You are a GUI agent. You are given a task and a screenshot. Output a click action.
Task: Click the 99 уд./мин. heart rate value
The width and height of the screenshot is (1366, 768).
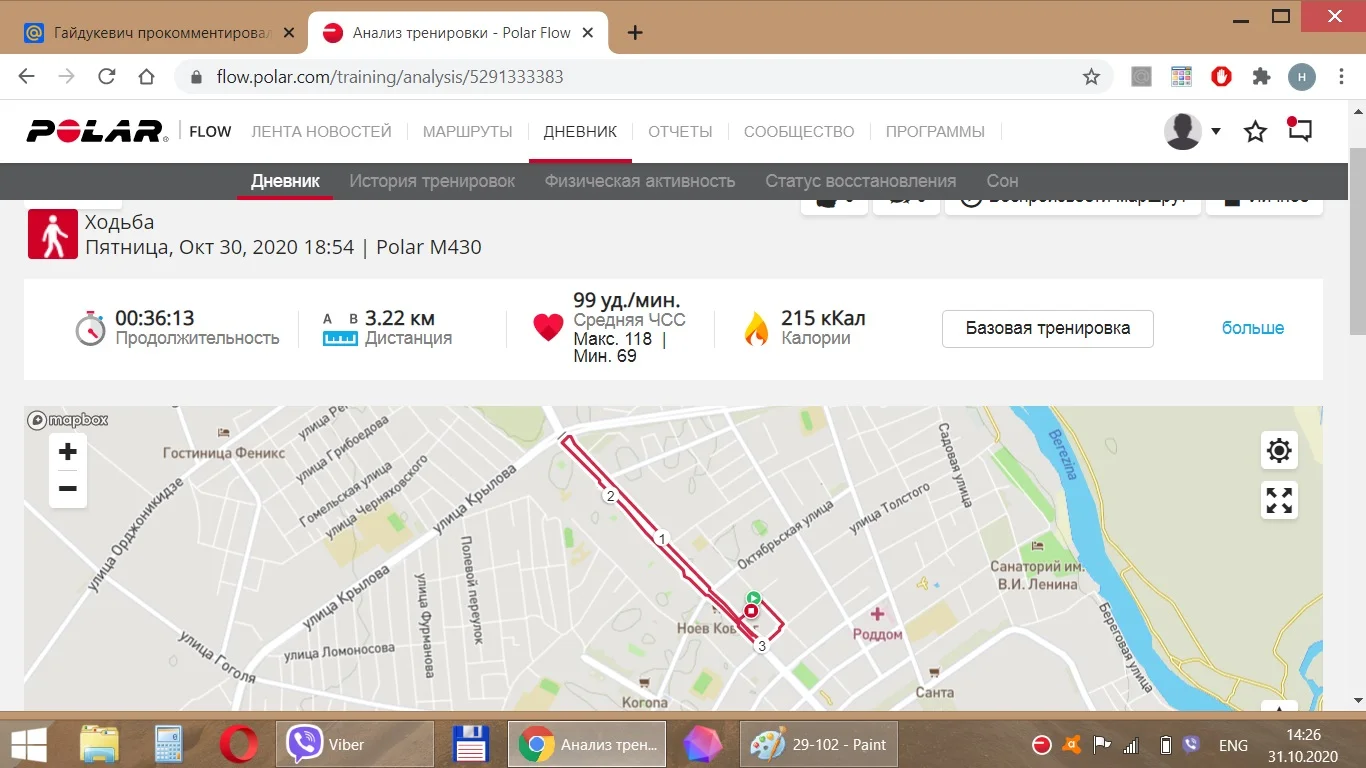627,300
